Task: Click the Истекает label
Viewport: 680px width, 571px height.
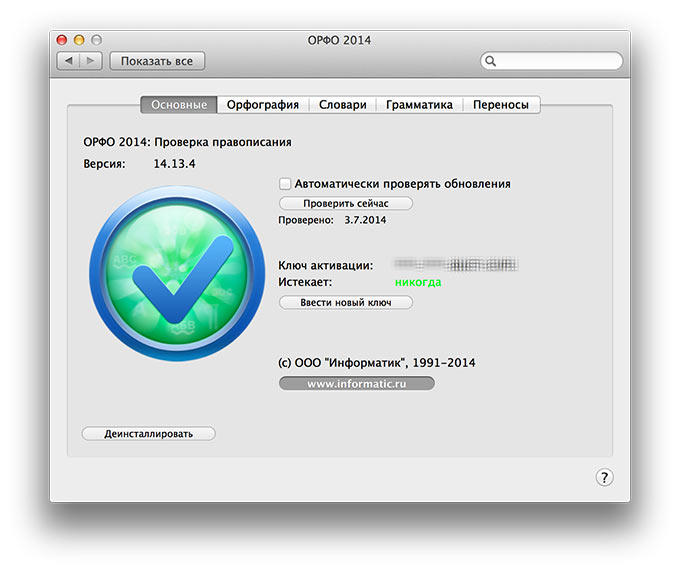Action: tap(305, 282)
